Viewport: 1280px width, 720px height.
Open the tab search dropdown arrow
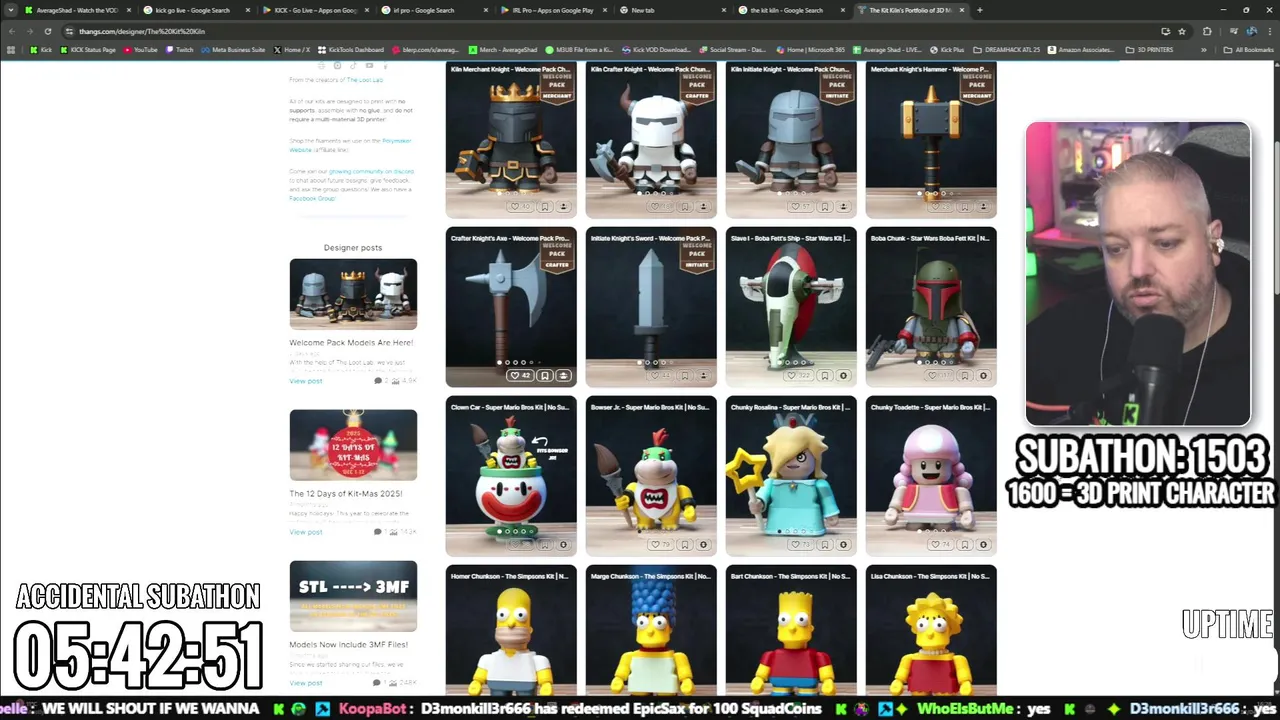[10, 10]
